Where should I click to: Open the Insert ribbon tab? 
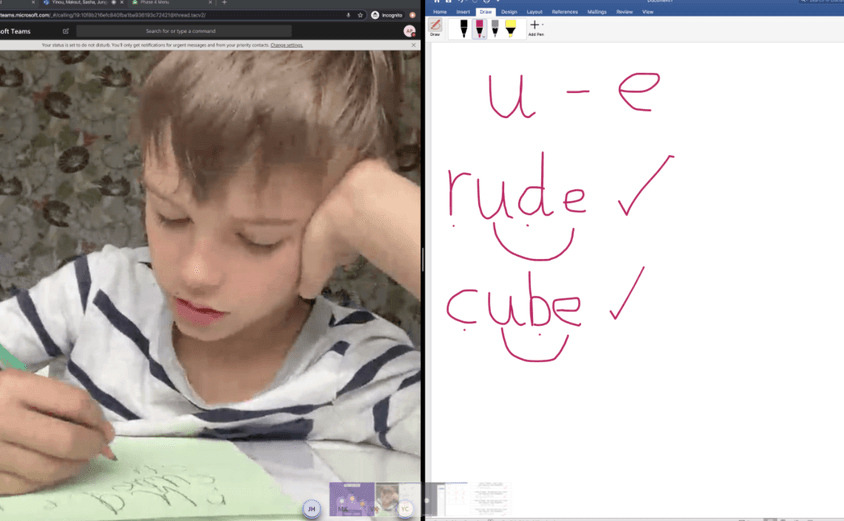(x=463, y=12)
